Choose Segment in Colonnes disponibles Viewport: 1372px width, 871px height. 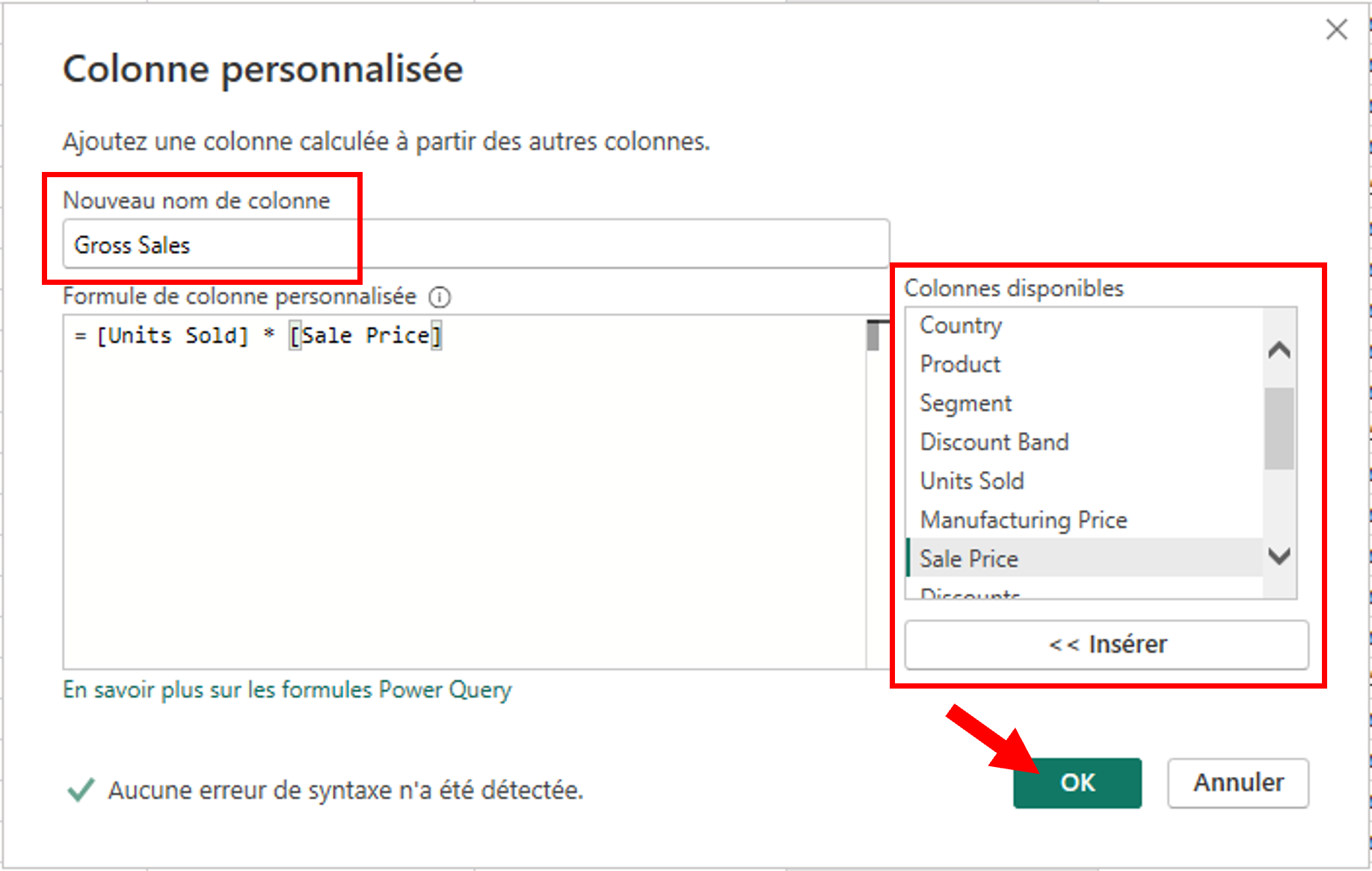[x=965, y=403]
